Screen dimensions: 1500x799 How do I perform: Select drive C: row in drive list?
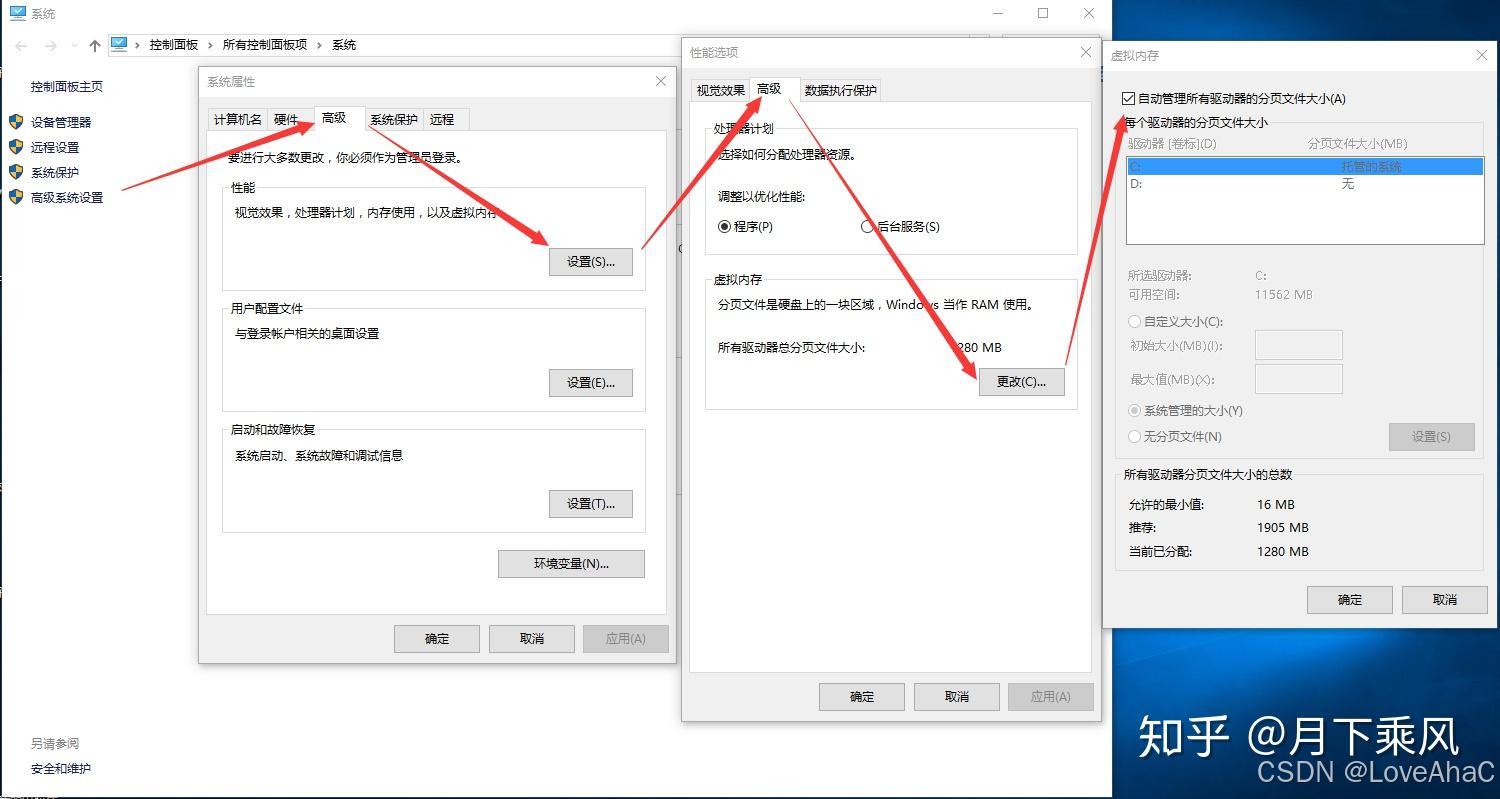tap(1305, 167)
